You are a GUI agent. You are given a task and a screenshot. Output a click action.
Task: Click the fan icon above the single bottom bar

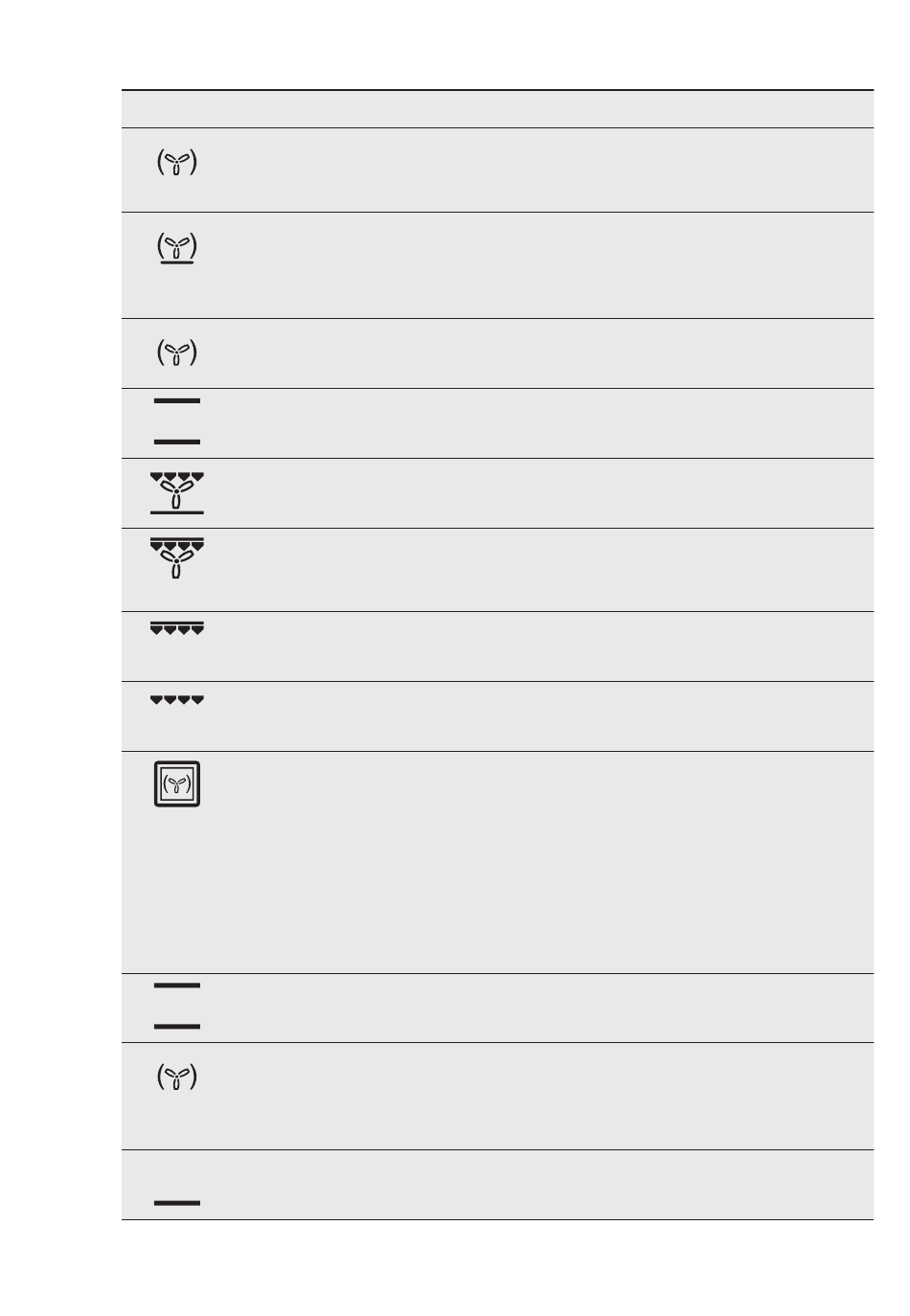point(177,1078)
